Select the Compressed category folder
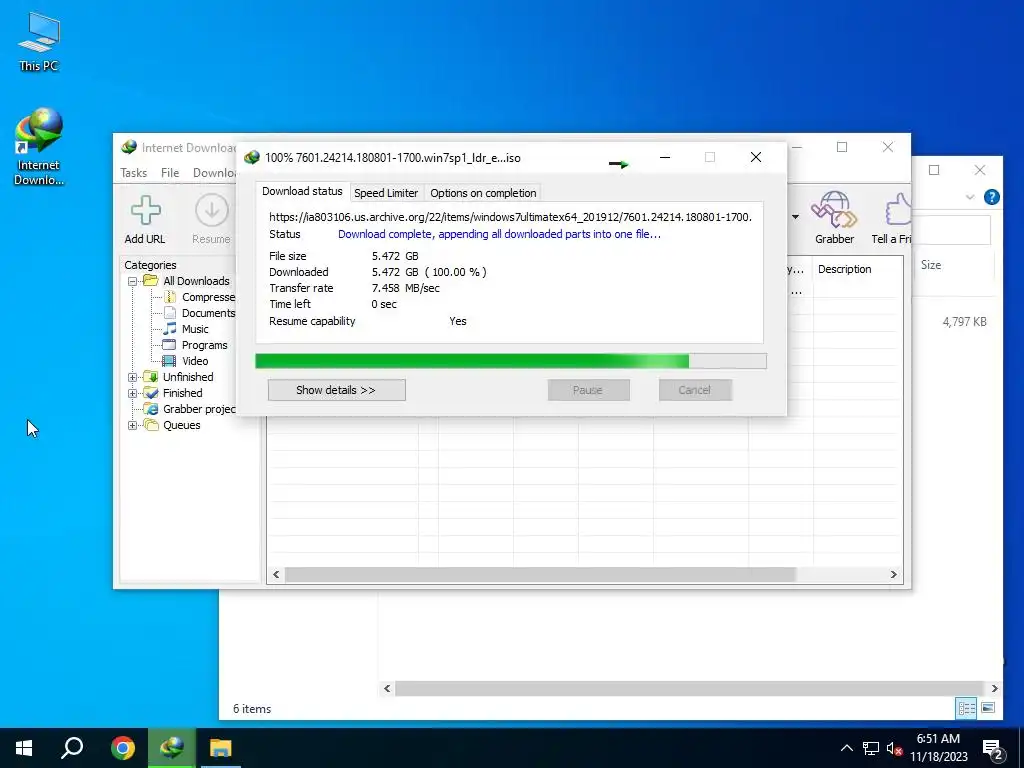The width and height of the screenshot is (1024, 768). pyautogui.click(x=199, y=297)
